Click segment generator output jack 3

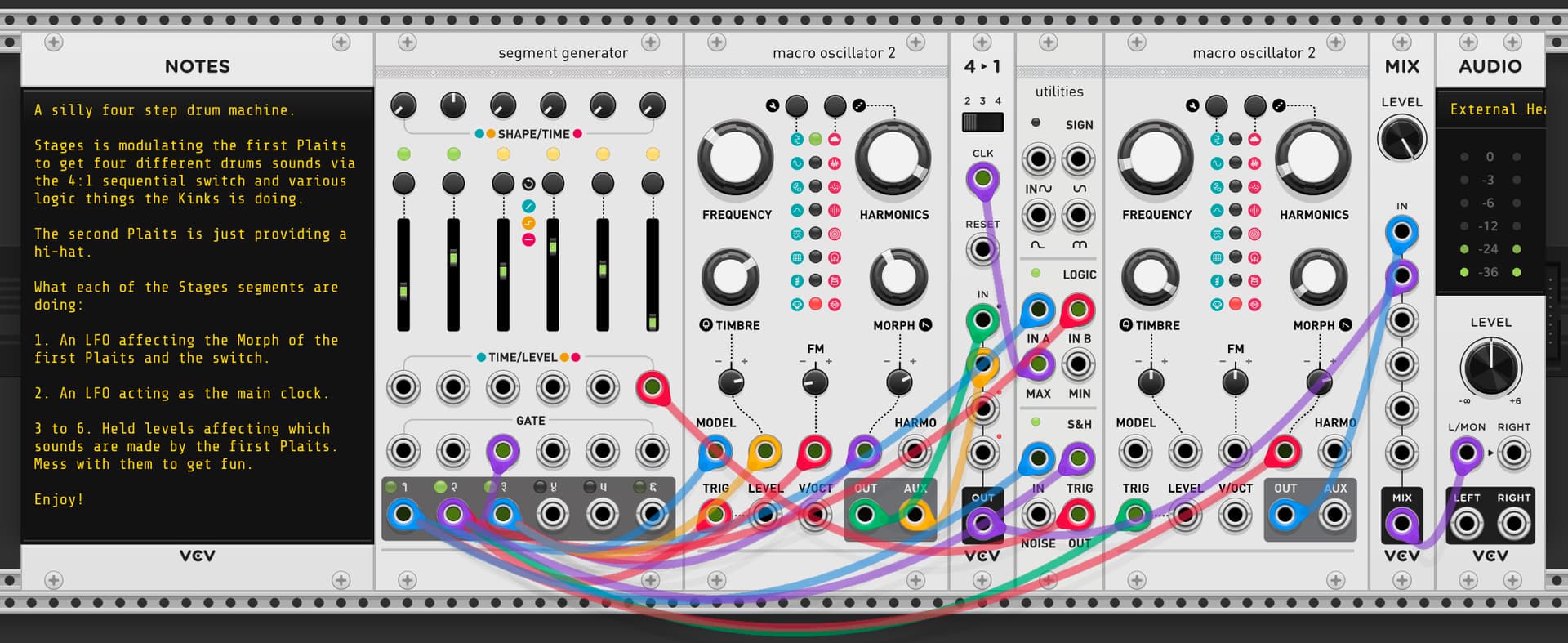(503, 515)
